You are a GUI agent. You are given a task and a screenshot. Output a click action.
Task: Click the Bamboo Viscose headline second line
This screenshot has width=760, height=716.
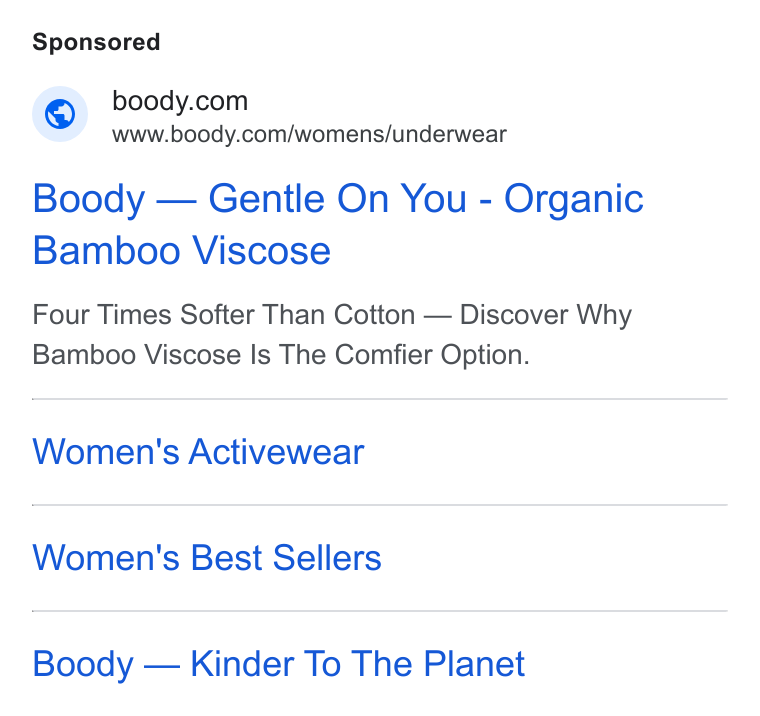tap(182, 251)
